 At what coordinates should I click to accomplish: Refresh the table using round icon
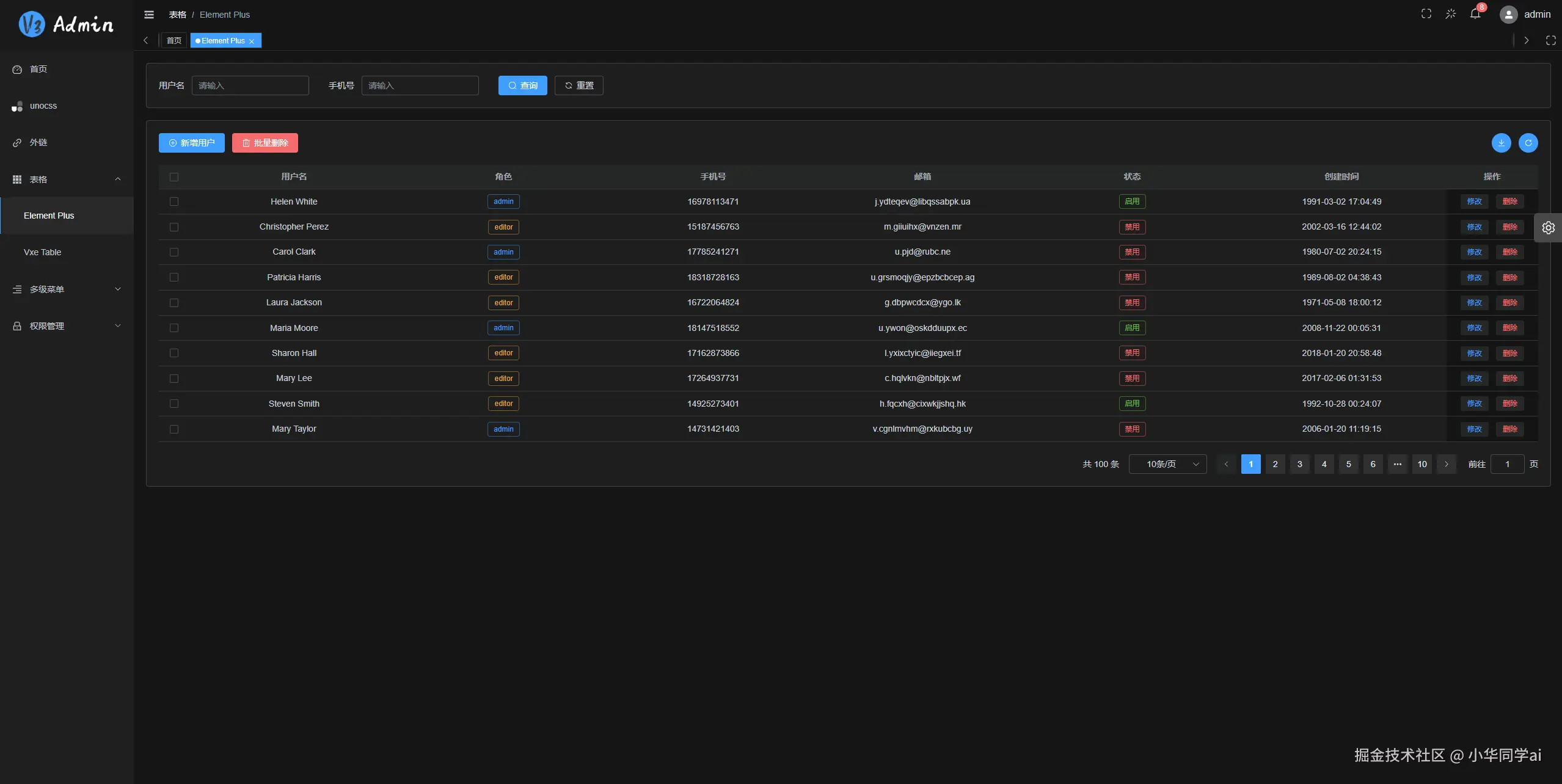(1528, 143)
